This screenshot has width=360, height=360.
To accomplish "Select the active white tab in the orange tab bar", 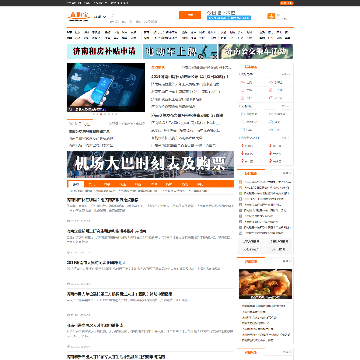I will (76, 184).
